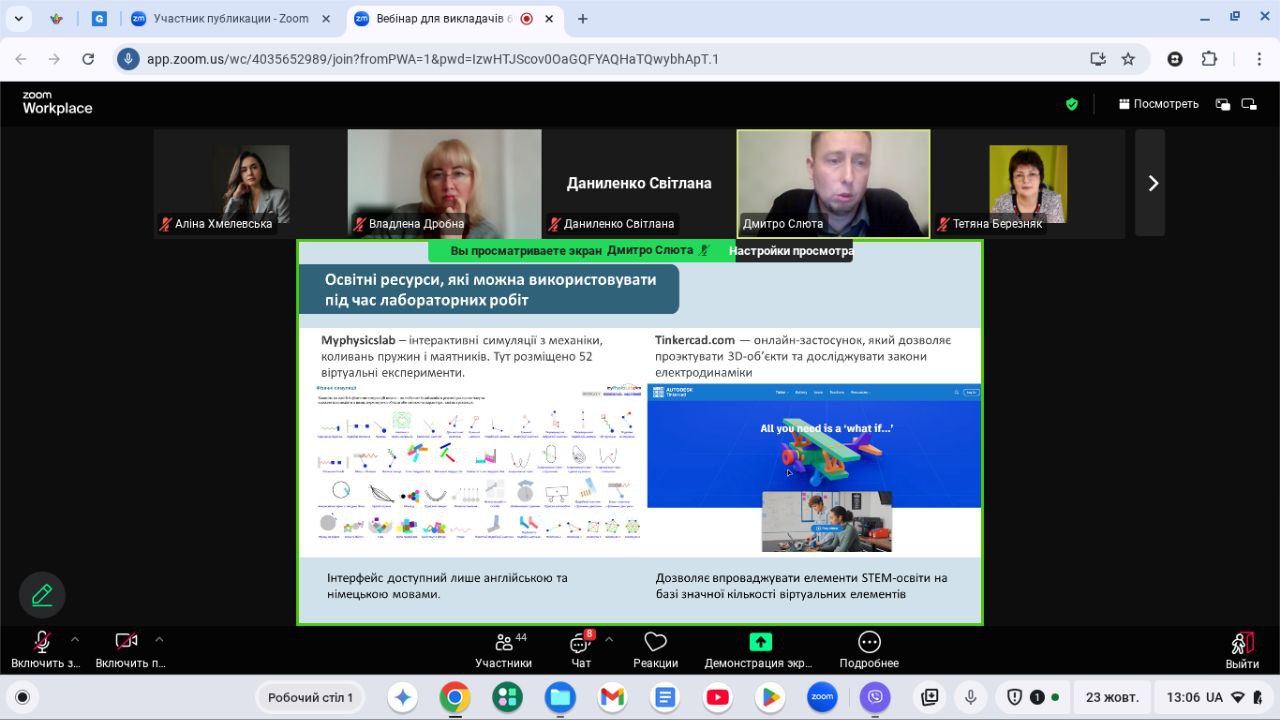This screenshot has height=720, width=1280.
Task: Leave the meeting via exit icon
Action: 1242,643
